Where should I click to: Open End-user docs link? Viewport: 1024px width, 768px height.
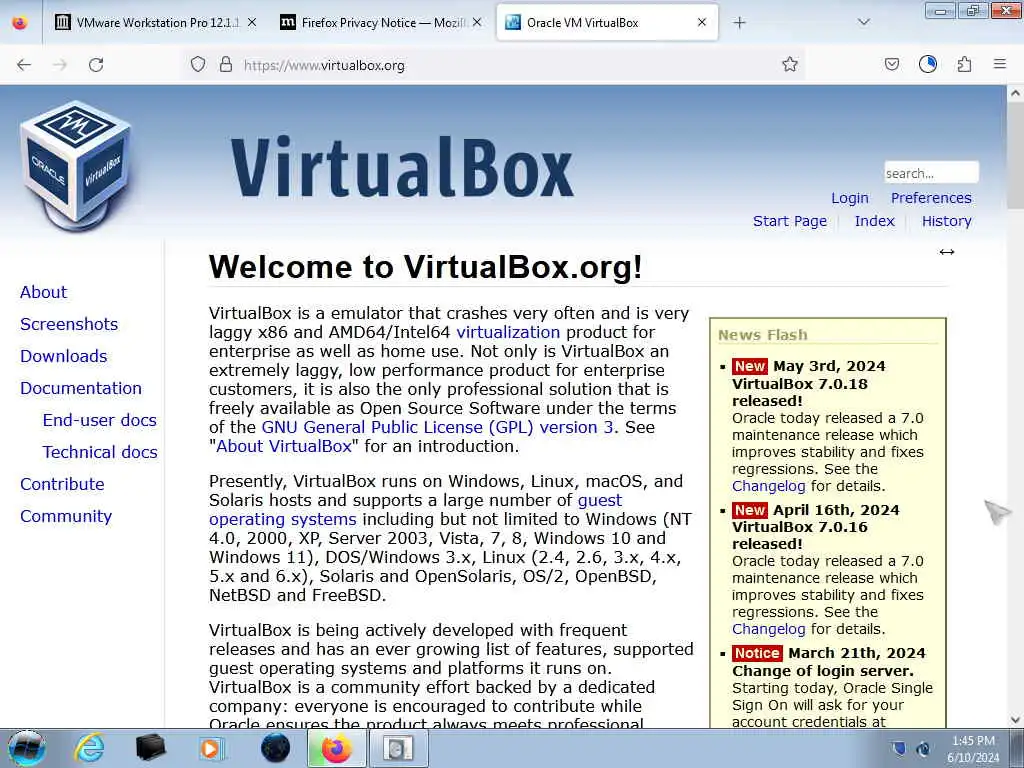click(100, 420)
